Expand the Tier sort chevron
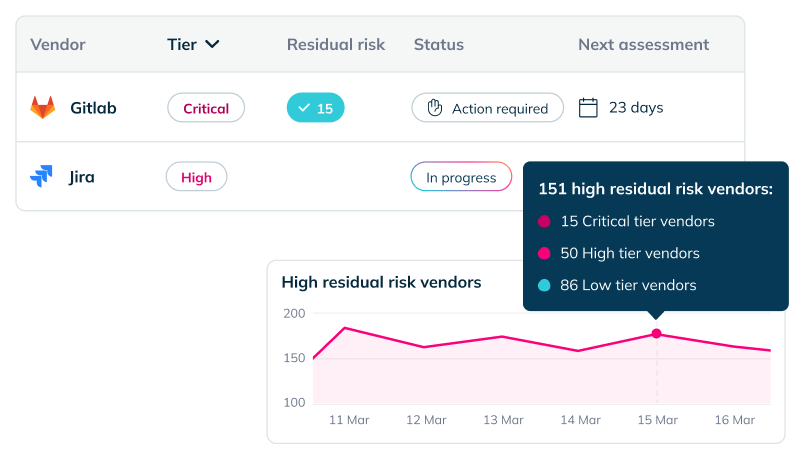805x460 pixels. point(212,44)
